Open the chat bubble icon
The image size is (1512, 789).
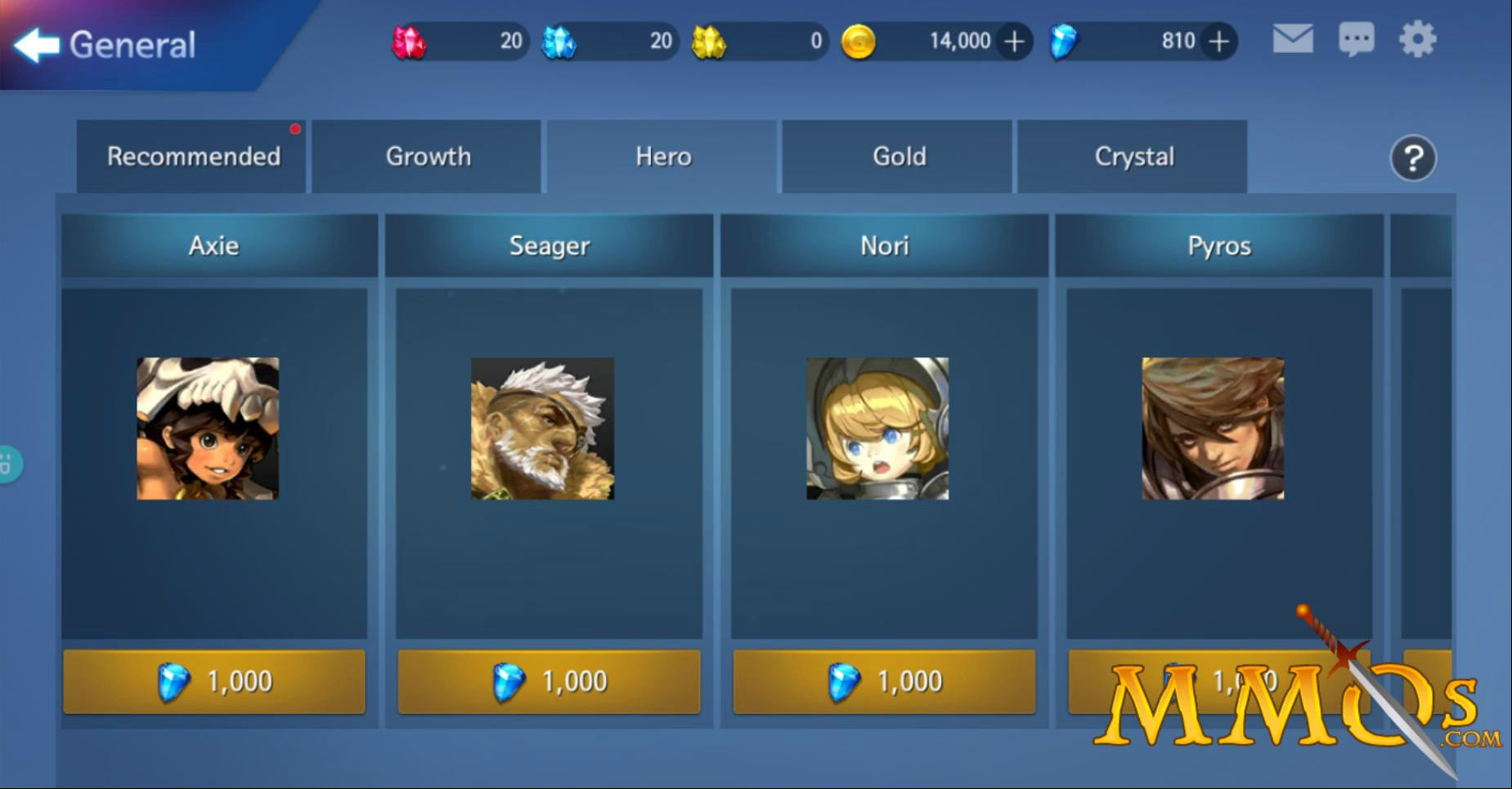pyautogui.click(x=1356, y=39)
